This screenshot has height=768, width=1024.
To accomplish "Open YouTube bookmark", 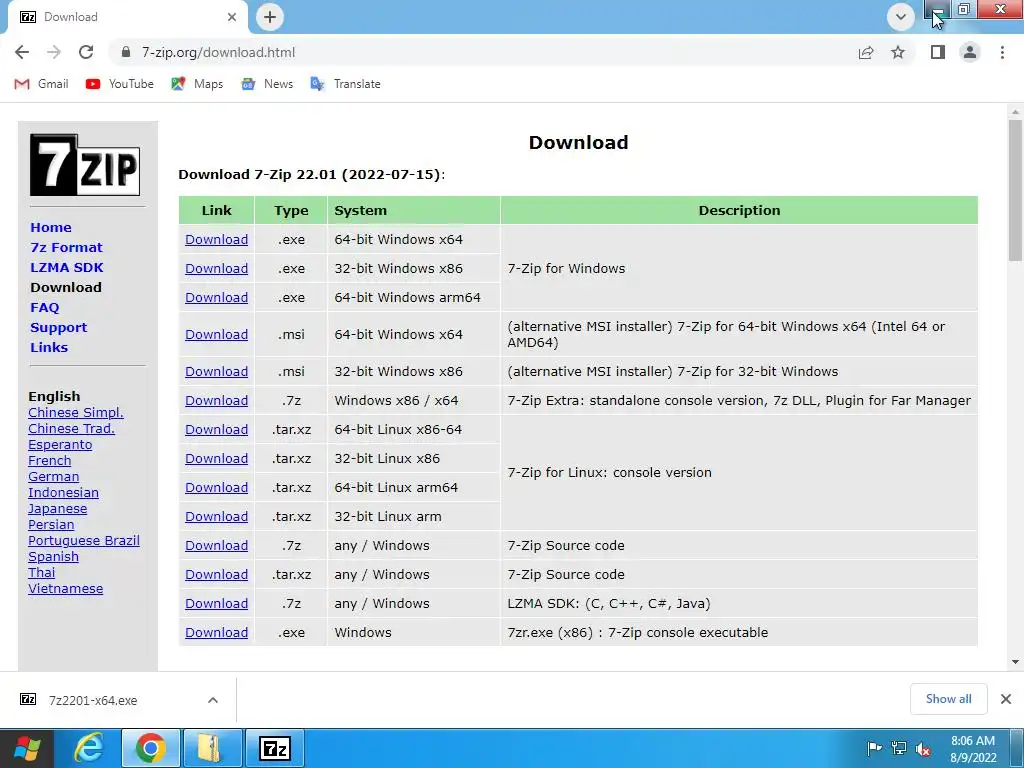I will pyautogui.click(x=120, y=84).
